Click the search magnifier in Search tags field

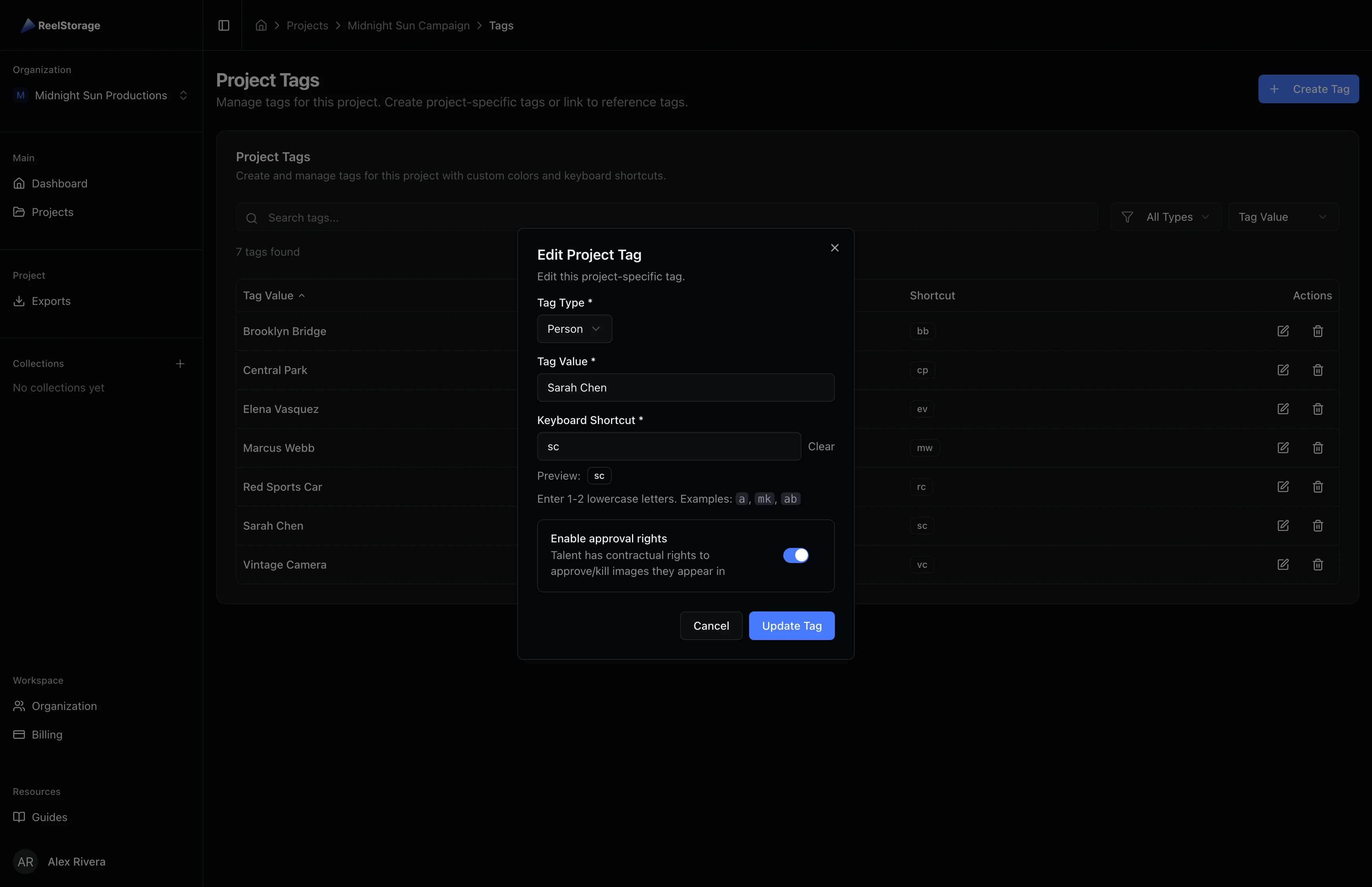coord(252,218)
